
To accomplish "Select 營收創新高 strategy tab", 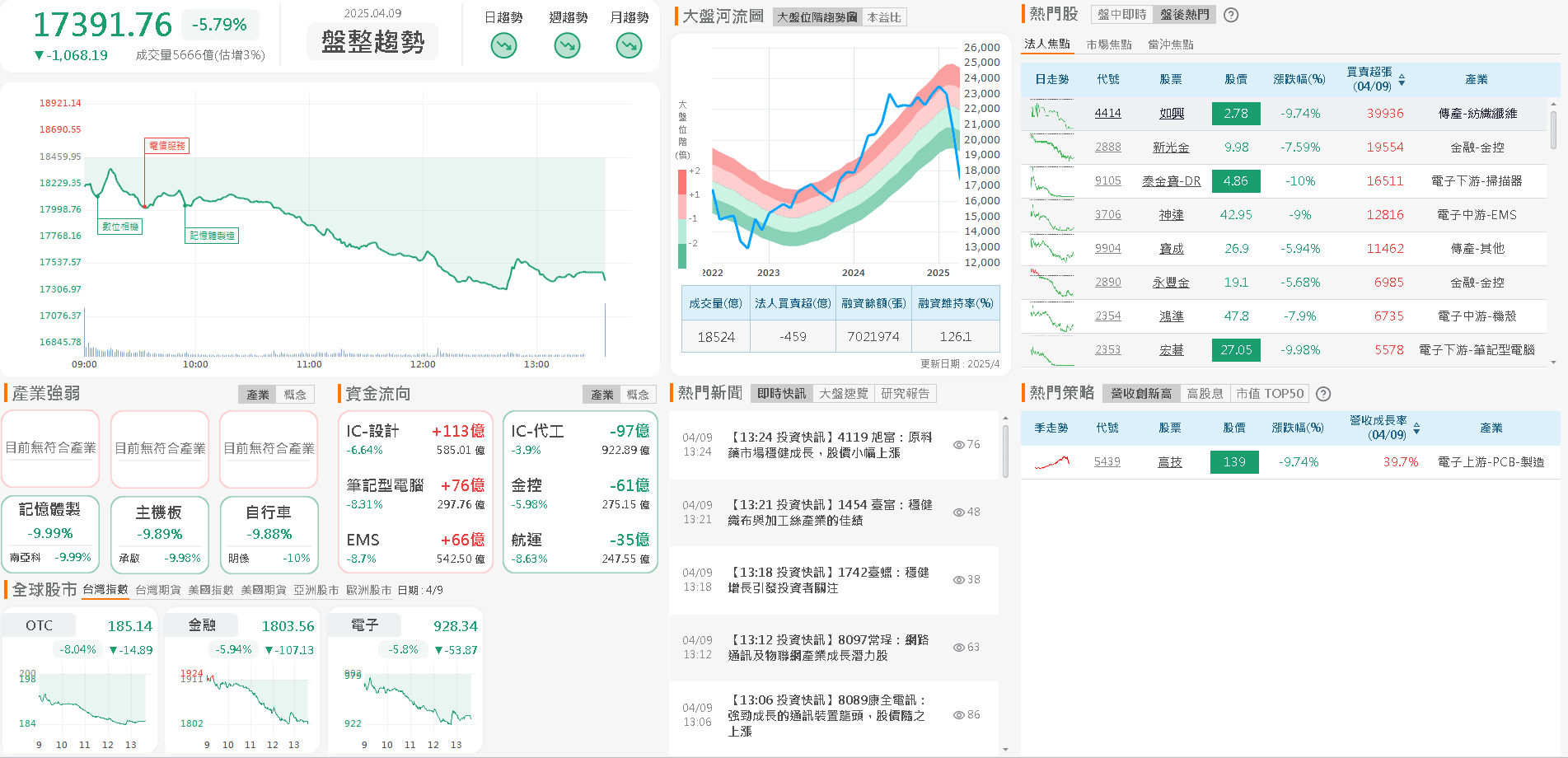I will (x=1141, y=394).
